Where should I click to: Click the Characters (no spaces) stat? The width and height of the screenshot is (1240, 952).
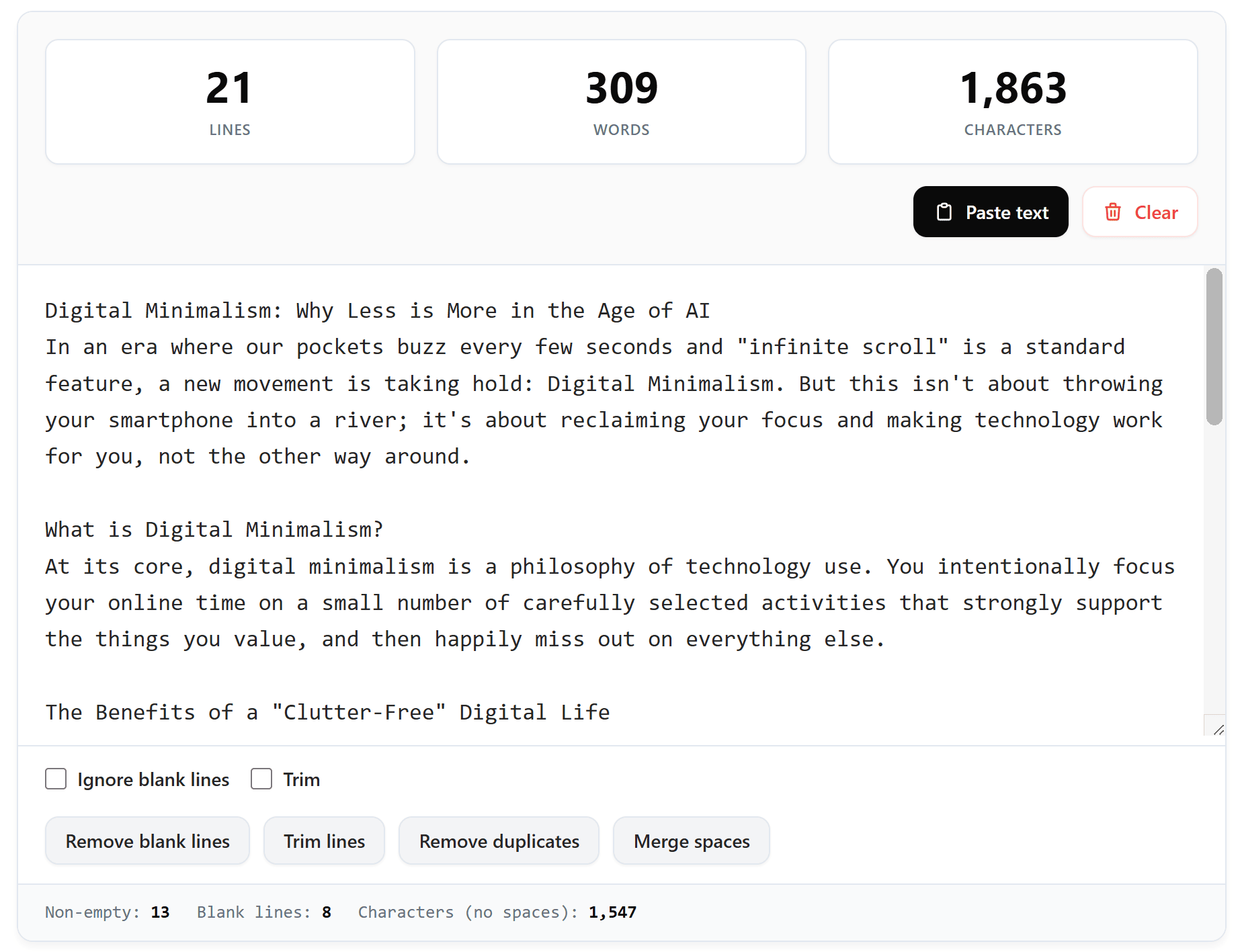coord(497,912)
